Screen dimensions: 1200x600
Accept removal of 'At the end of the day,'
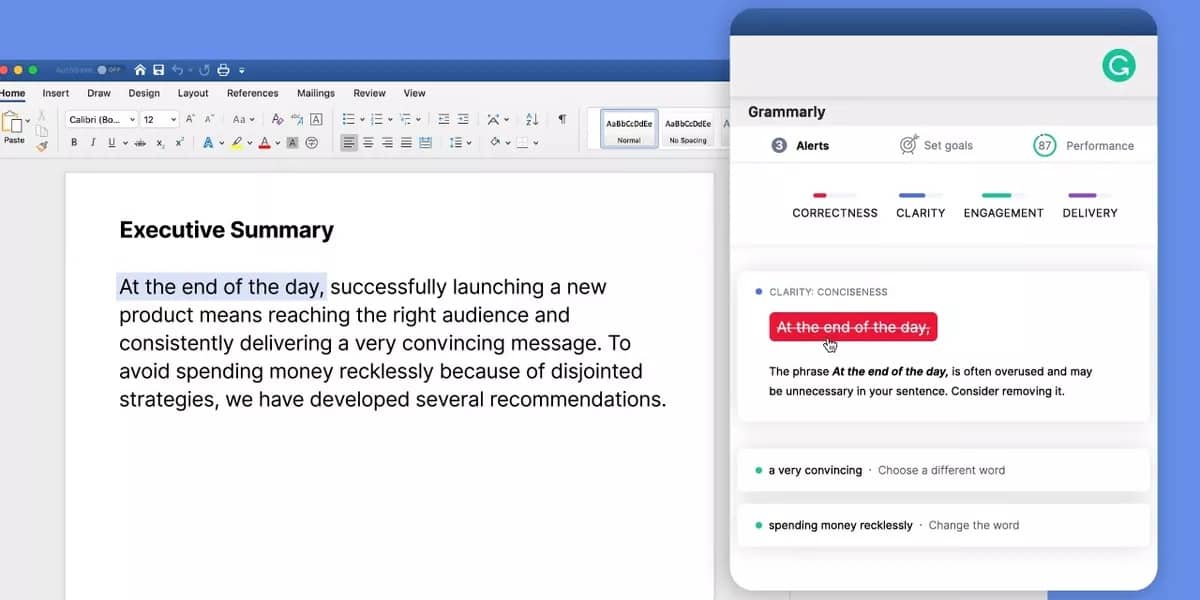coord(853,327)
